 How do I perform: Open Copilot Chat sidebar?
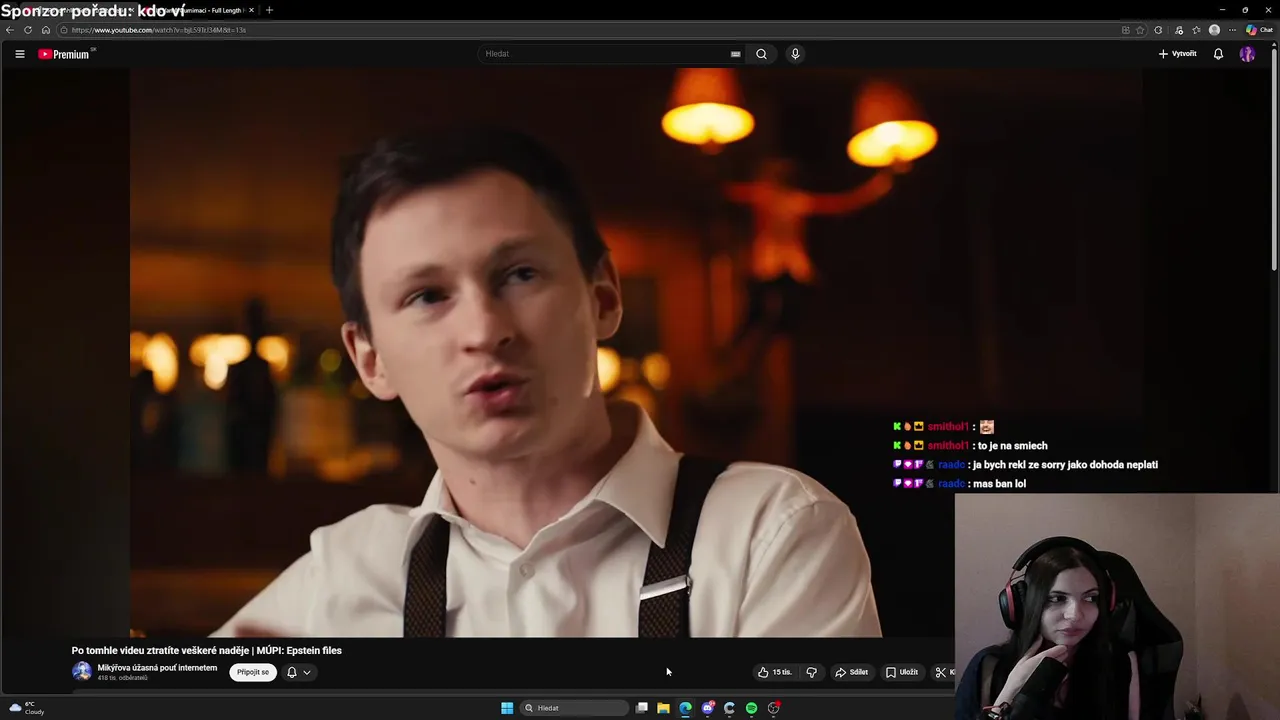1259,30
